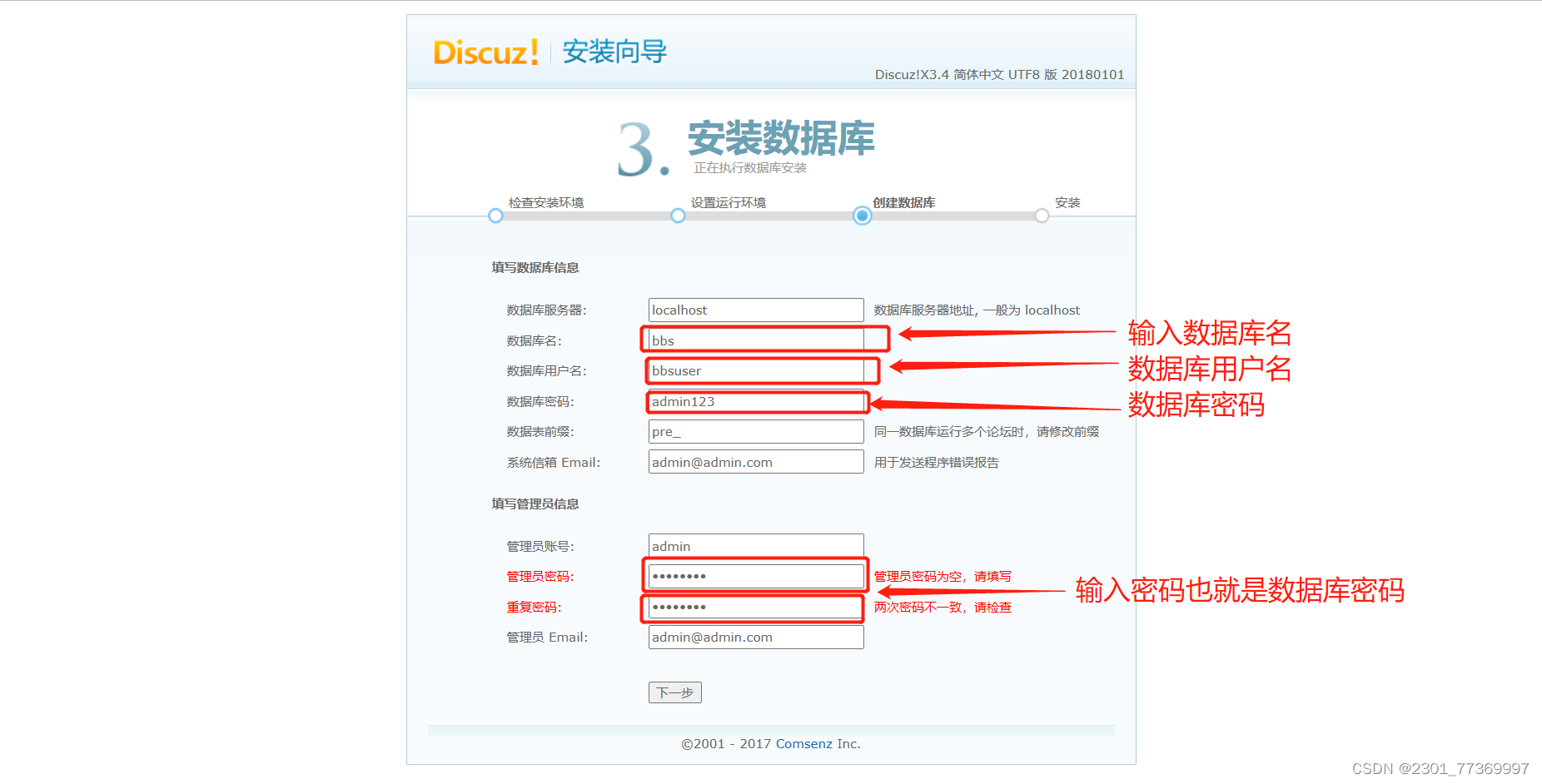The width and height of the screenshot is (1542, 784).
Task: Click the 安装 step marker
Action: [x=1042, y=216]
